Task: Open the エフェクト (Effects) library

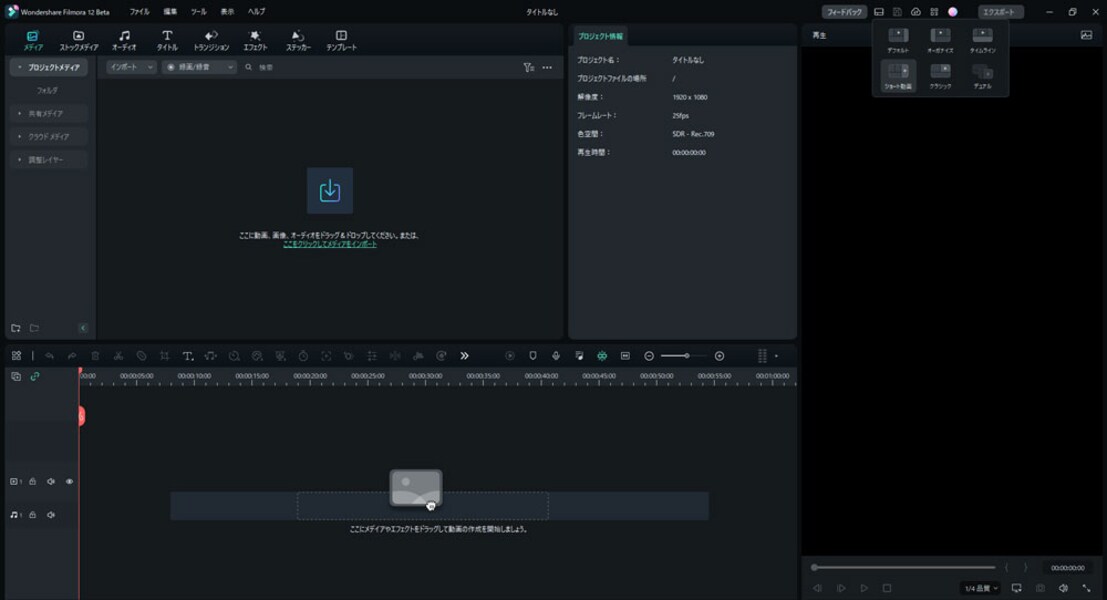Action: pyautogui.click(x=255, y=40)
